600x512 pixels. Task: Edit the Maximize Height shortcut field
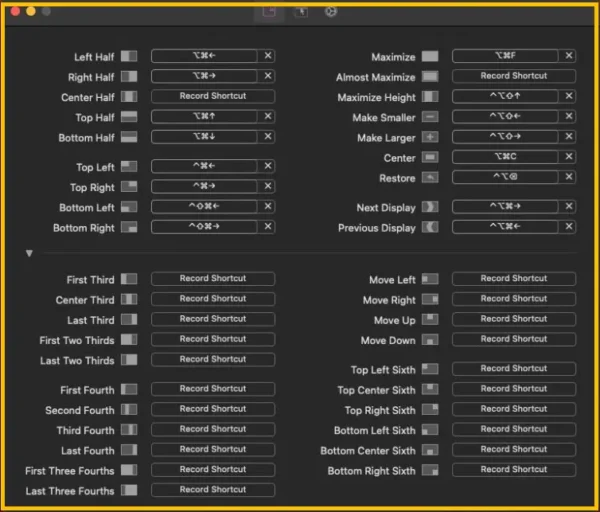505,96
